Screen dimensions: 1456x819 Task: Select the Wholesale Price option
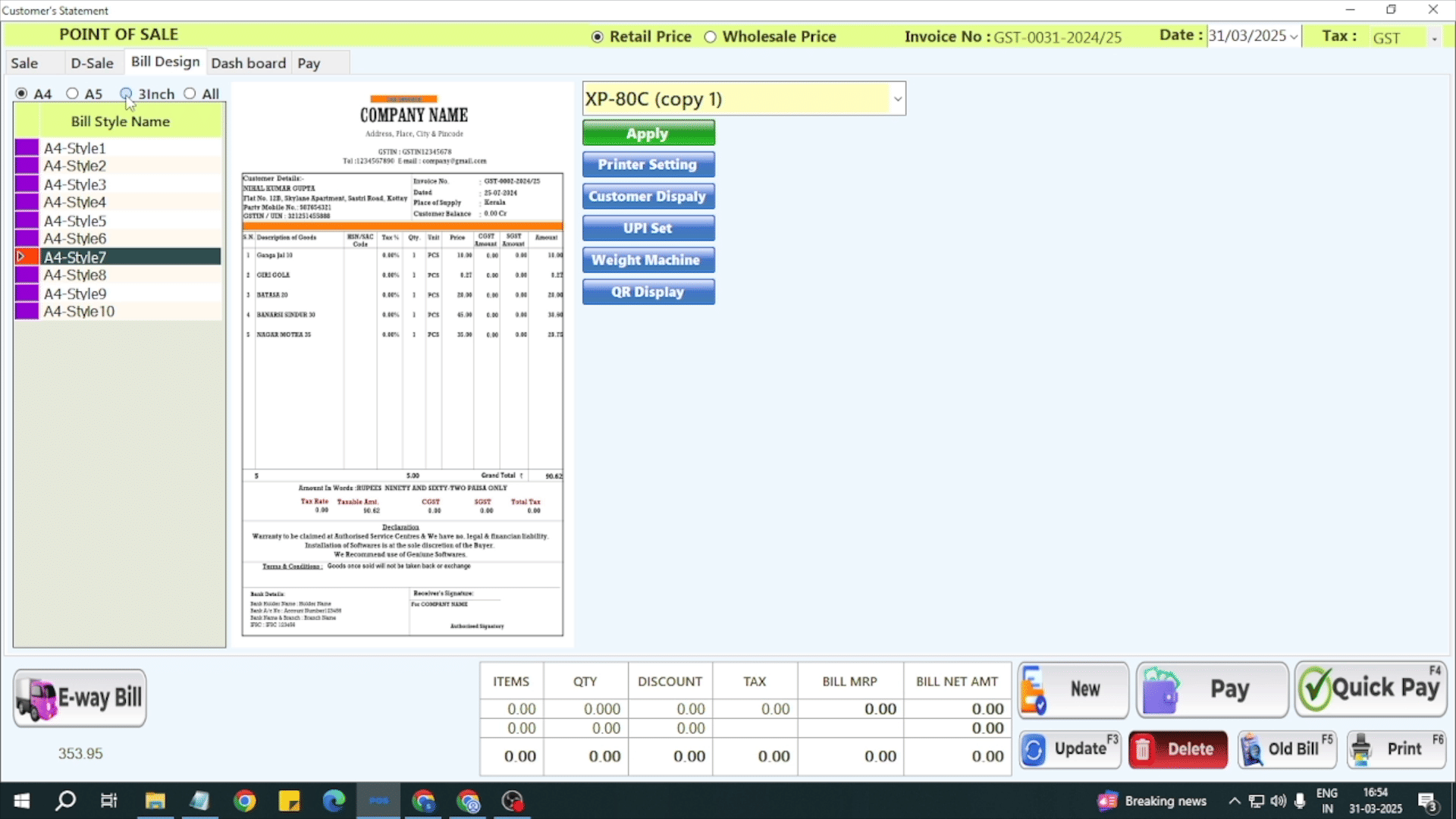tap(710, 37)
